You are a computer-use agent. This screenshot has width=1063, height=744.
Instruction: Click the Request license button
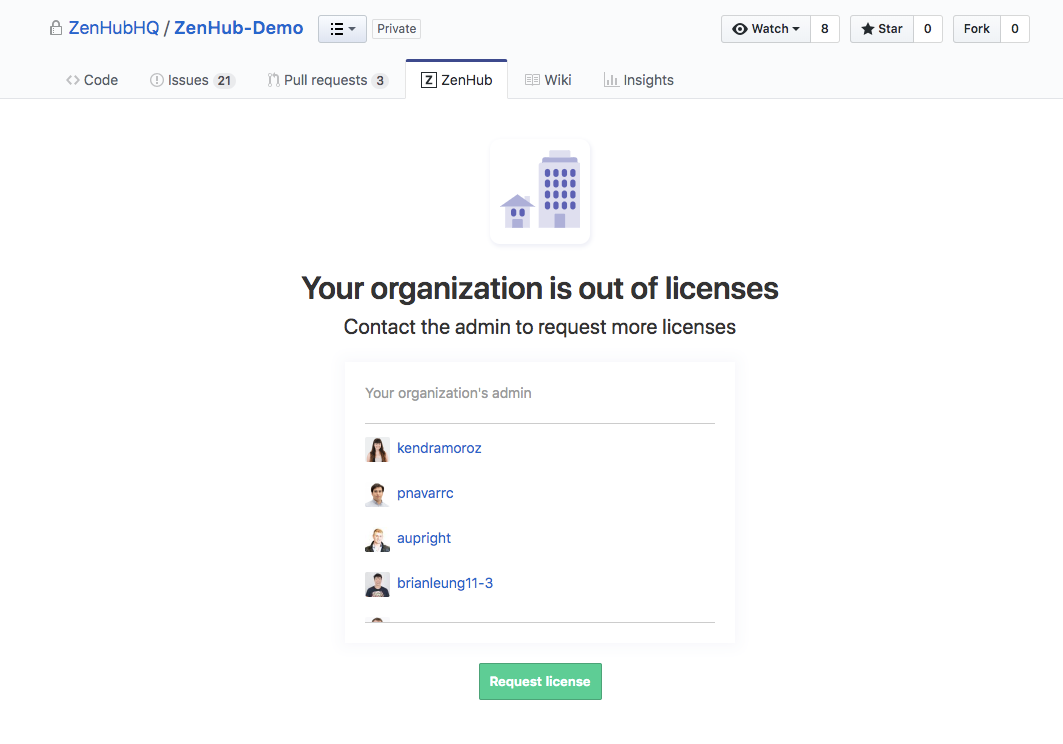[540, 682]
